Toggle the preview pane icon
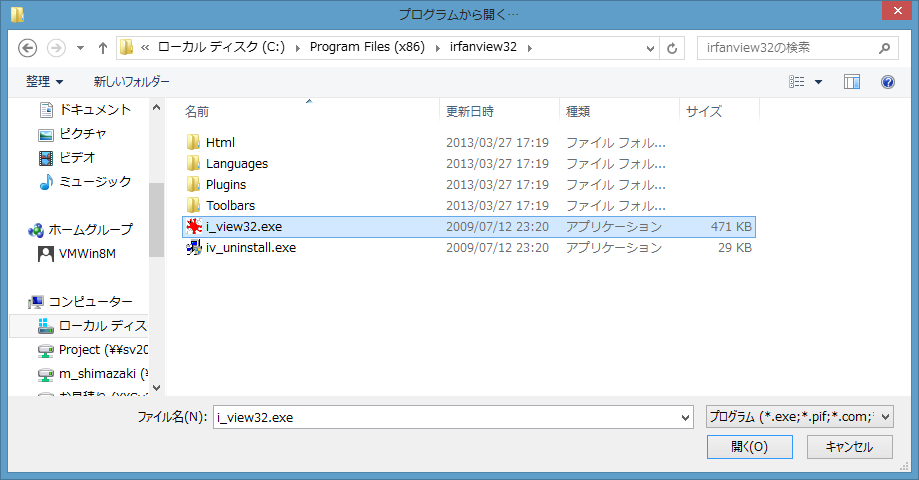Image resolution: width=919 pixels, height=480 pixels. pos(852,81)
